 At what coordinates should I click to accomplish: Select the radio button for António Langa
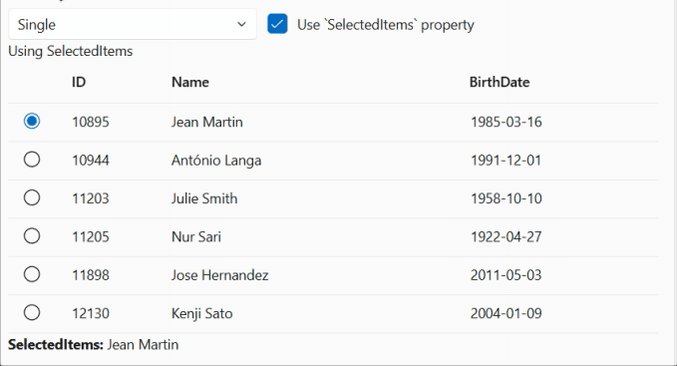32,159
